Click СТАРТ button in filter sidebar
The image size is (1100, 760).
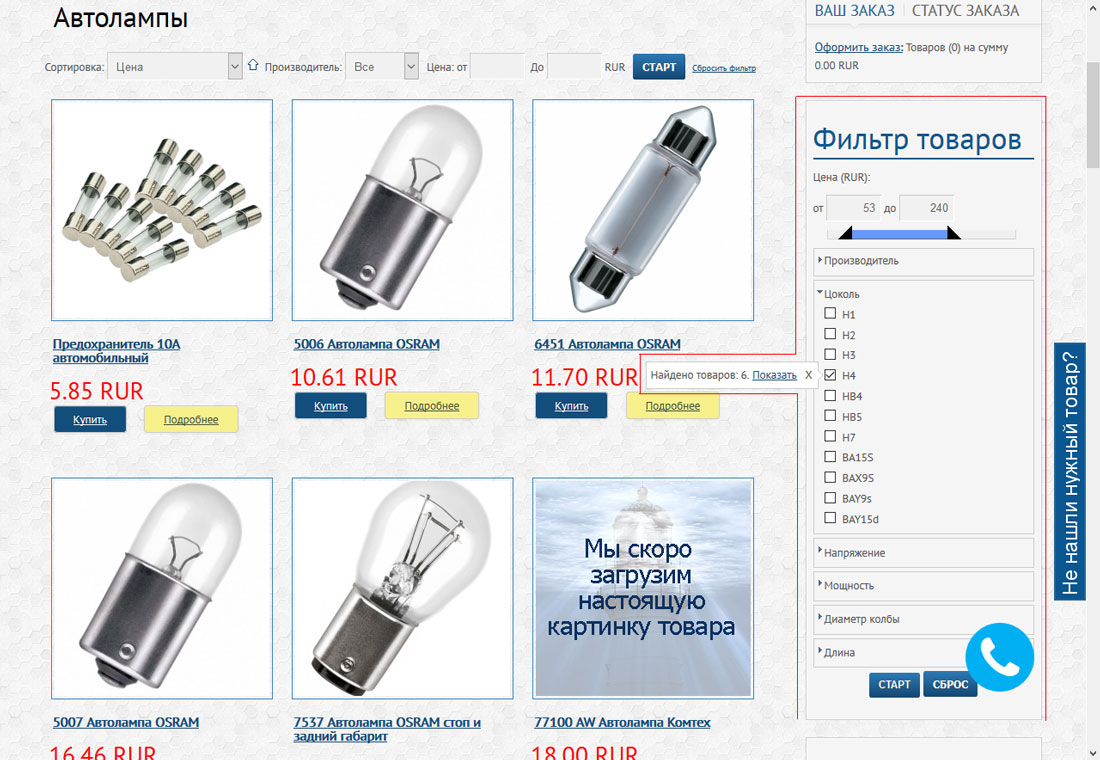(894, 684)
